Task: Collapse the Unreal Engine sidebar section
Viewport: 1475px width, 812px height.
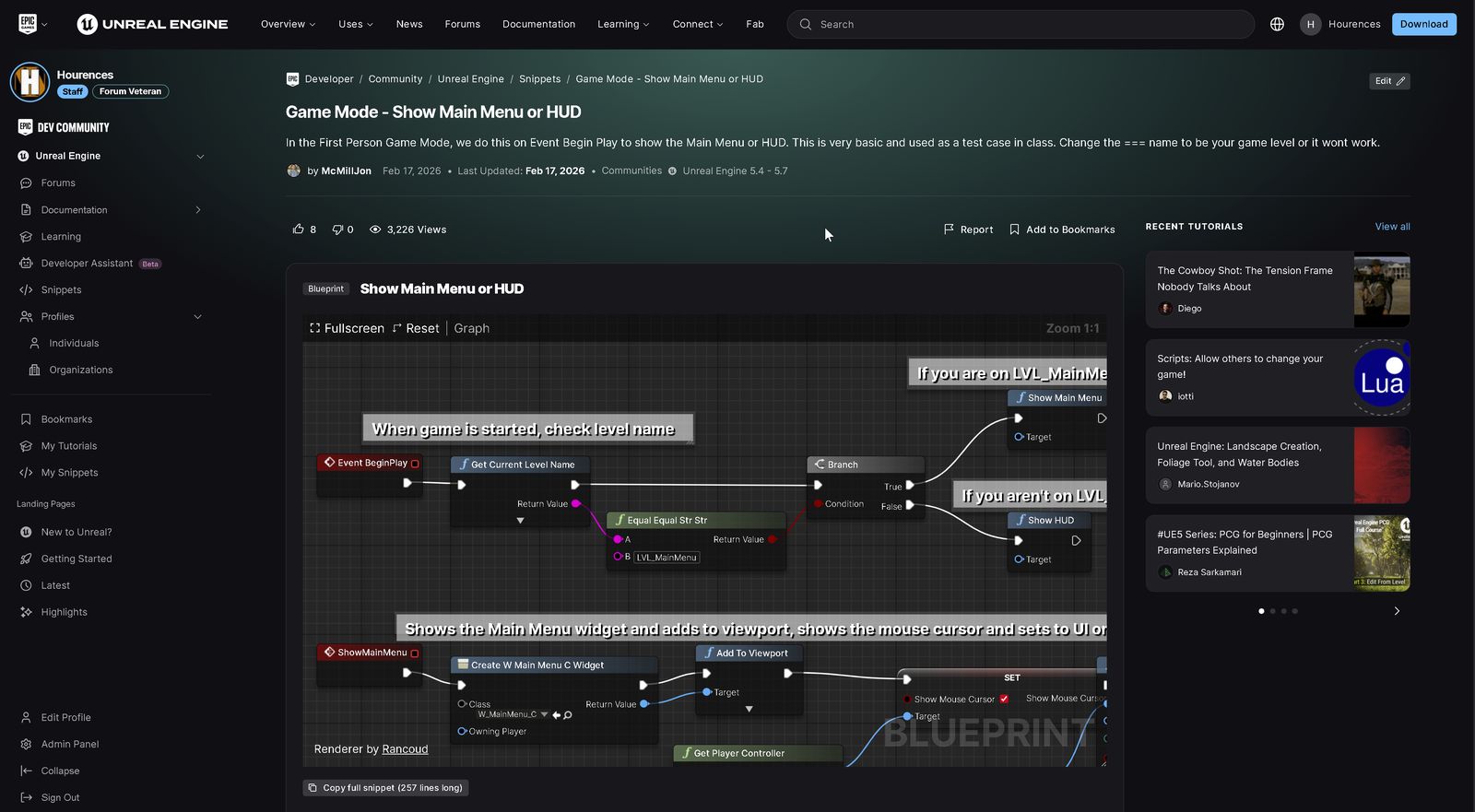Action: [x=200, y=156]
